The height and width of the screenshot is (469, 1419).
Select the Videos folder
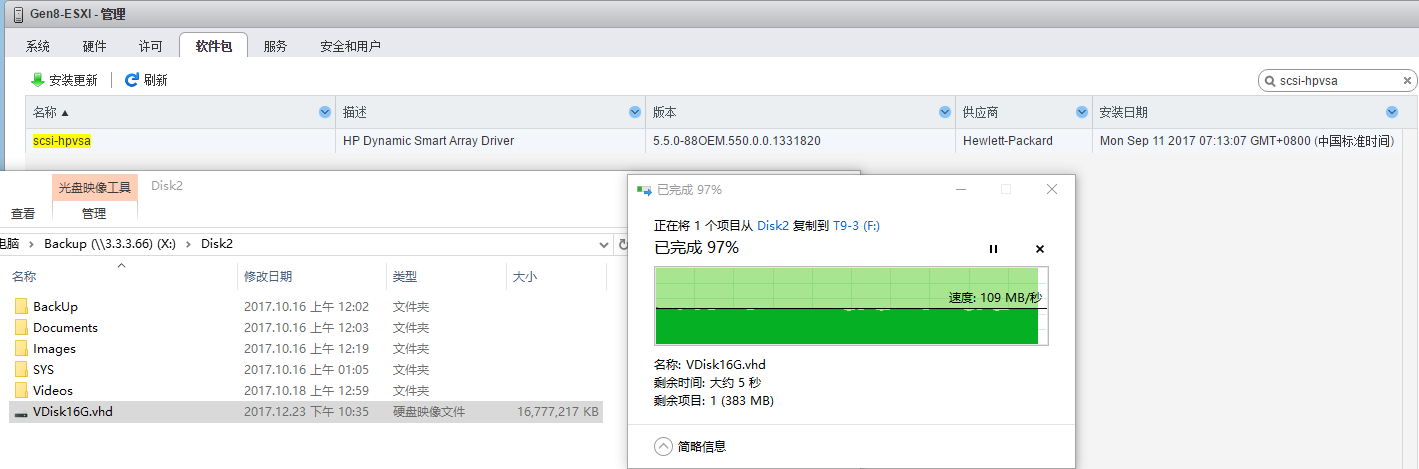pos(52,390)
